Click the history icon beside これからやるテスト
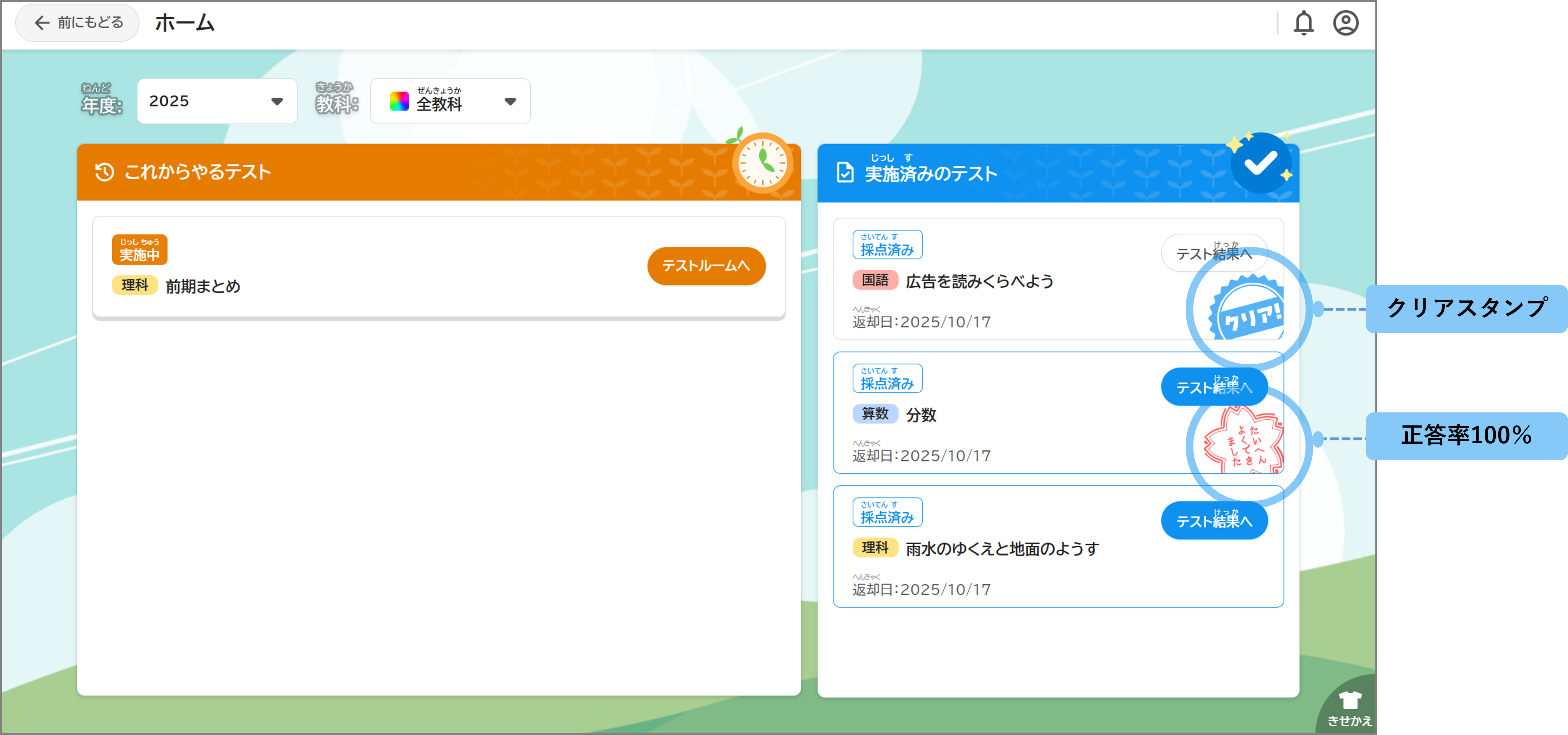The image size is (1568, 735). tap(105, 172)
